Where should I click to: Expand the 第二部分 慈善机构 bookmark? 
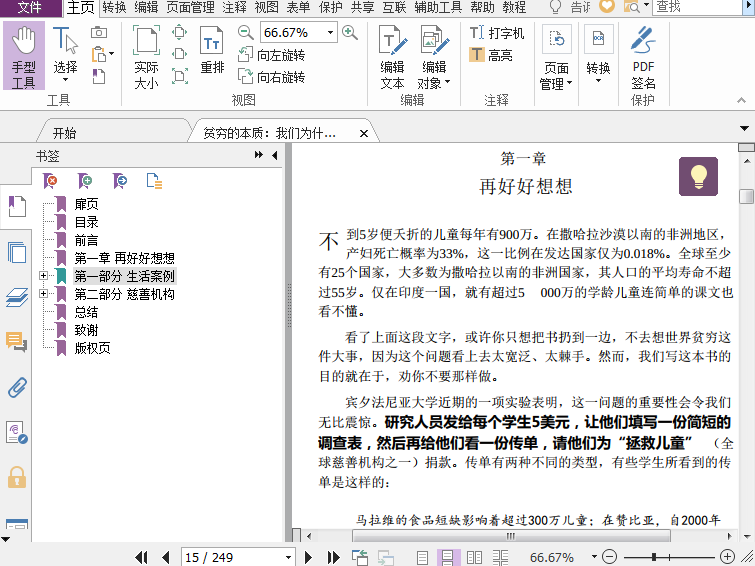click(43, 293)
